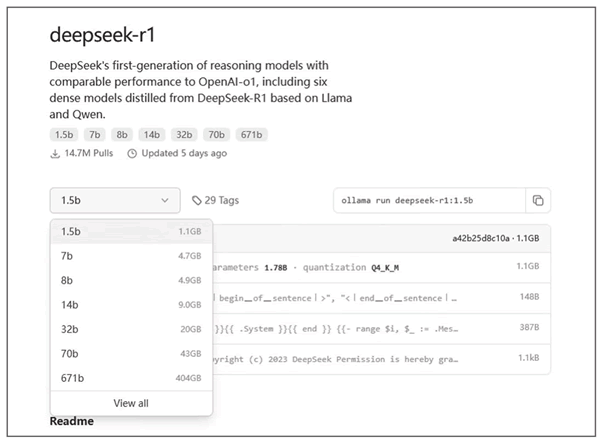600x441 pixels.
Task: Click the 7b tag chip under description
Action: point(95,135)
